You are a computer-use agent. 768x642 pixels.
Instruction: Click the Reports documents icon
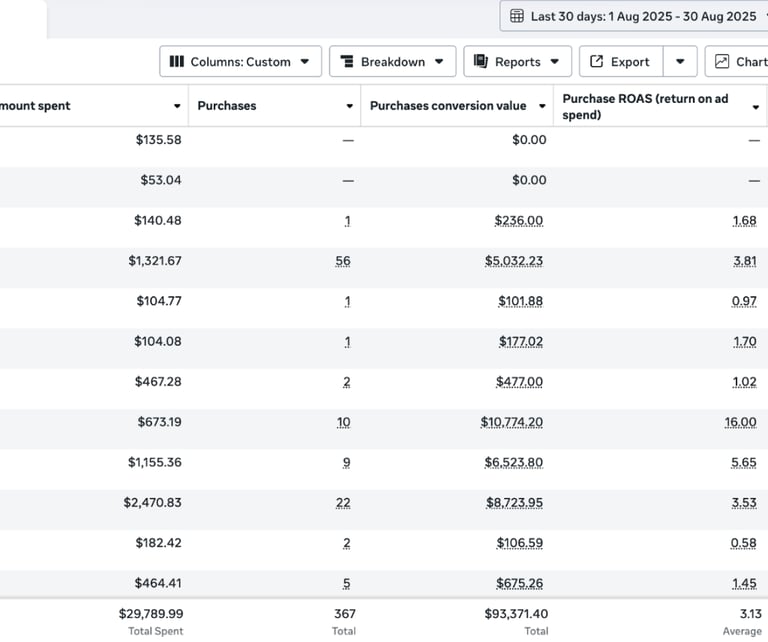(481, 62)
